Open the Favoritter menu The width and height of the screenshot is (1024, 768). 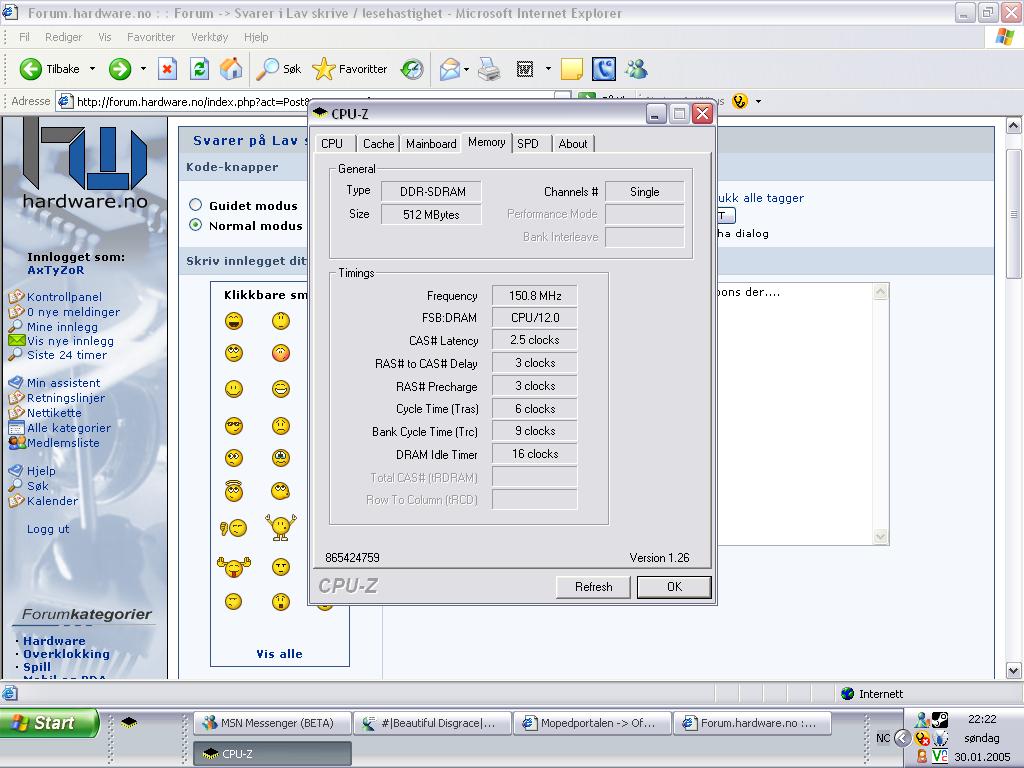pos(151,37)
